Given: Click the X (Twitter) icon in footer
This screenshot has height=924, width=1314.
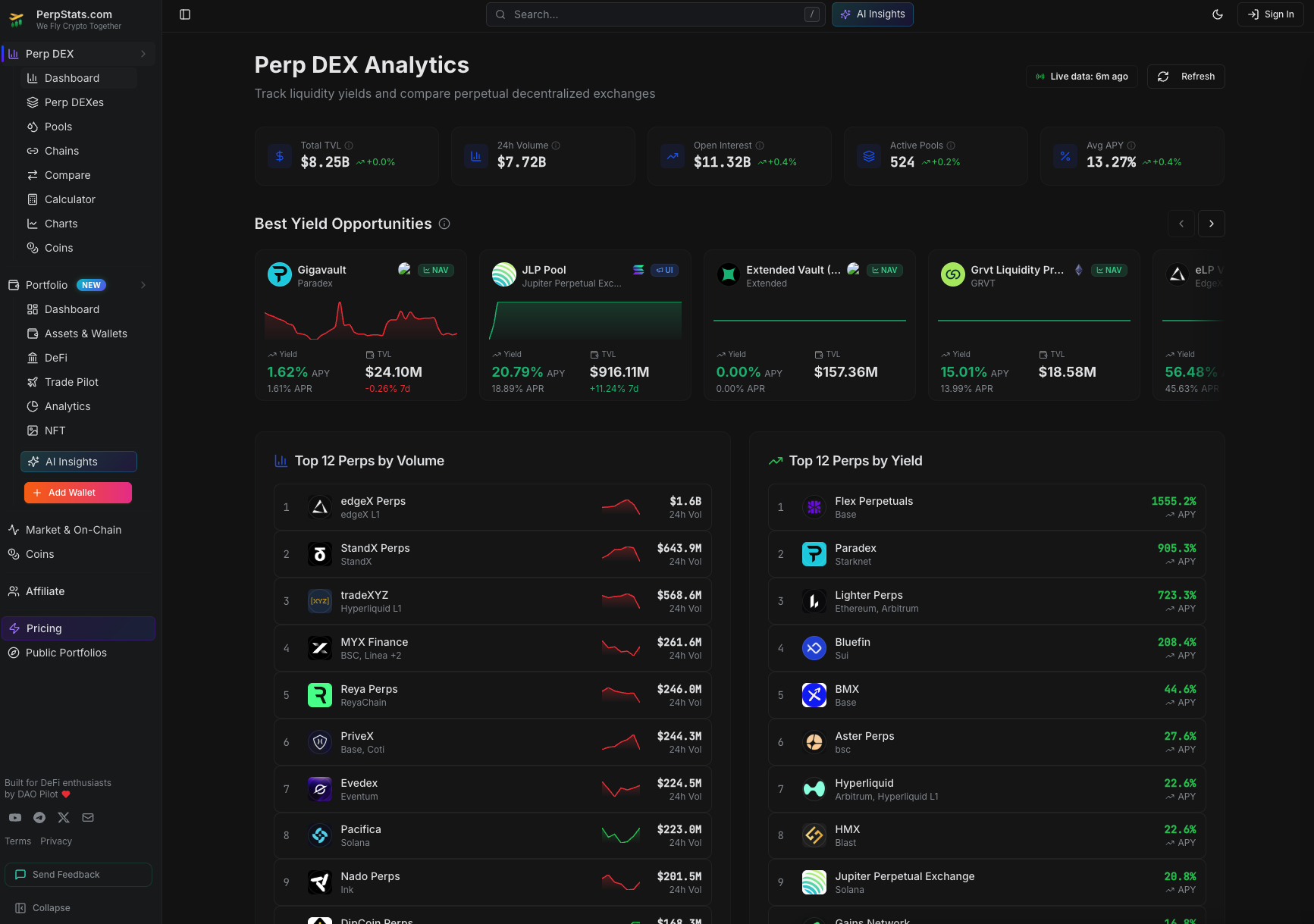Looking at the screenshot, I should tap(64, 817).
